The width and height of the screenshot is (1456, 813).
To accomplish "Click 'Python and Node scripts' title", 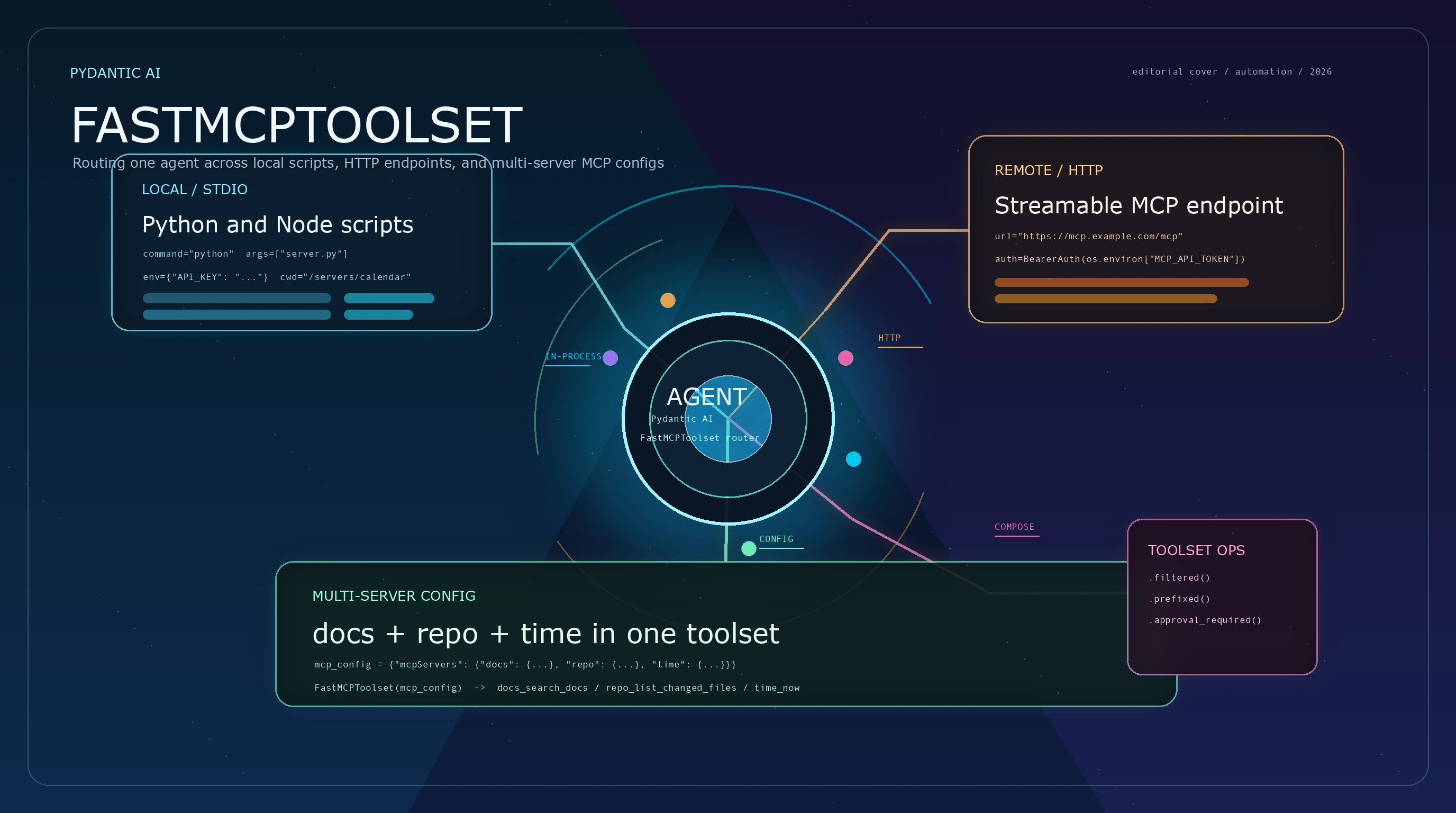I will click(278, 224).
